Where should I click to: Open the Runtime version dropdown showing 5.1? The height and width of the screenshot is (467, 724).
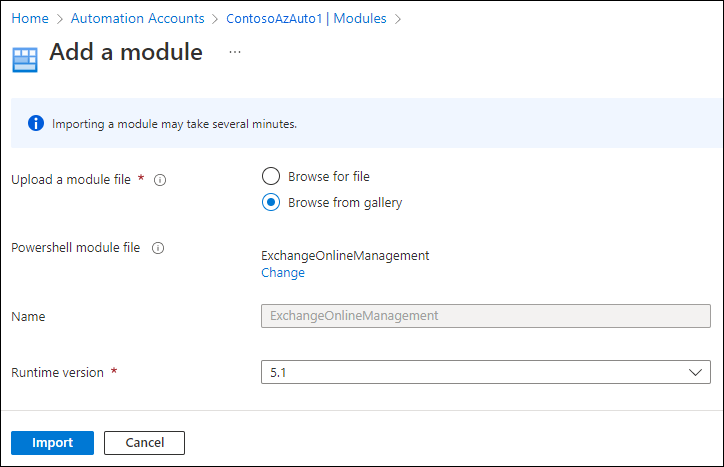(485, 372)
